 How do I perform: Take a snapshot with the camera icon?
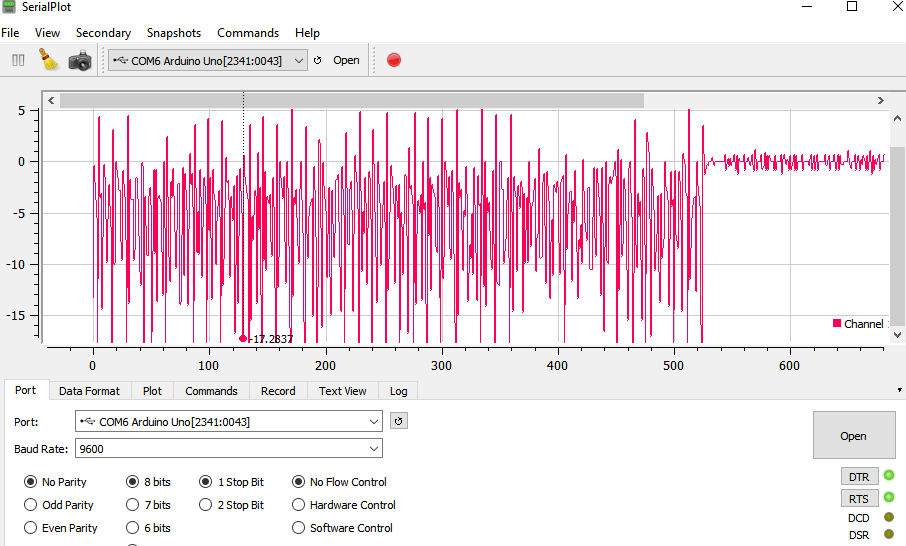80,60
